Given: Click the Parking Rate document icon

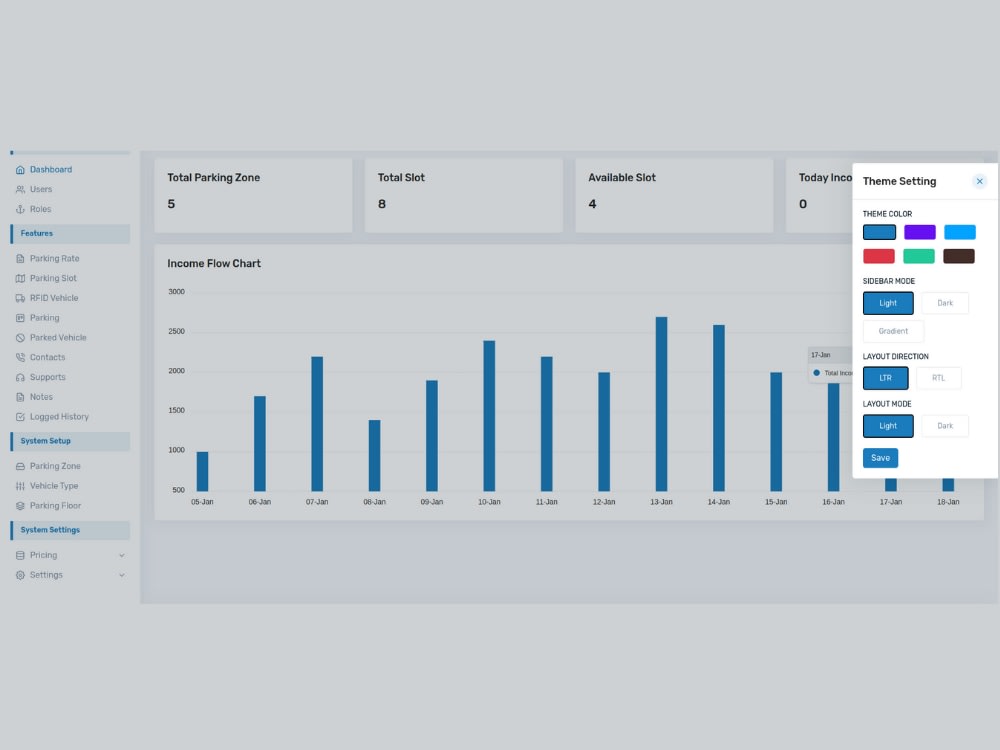Looking at the screenshot, I should pos(20,259).
